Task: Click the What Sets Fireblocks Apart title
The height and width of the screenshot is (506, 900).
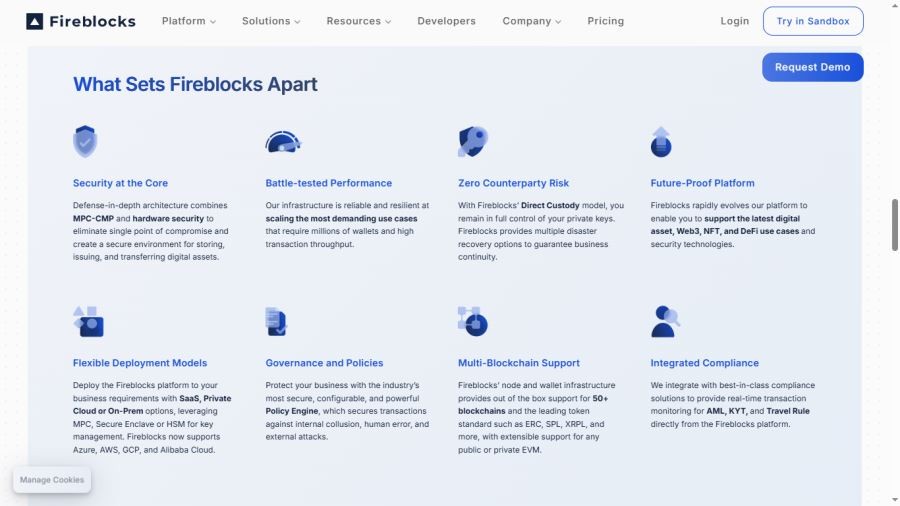Action: tap(195, 84)
